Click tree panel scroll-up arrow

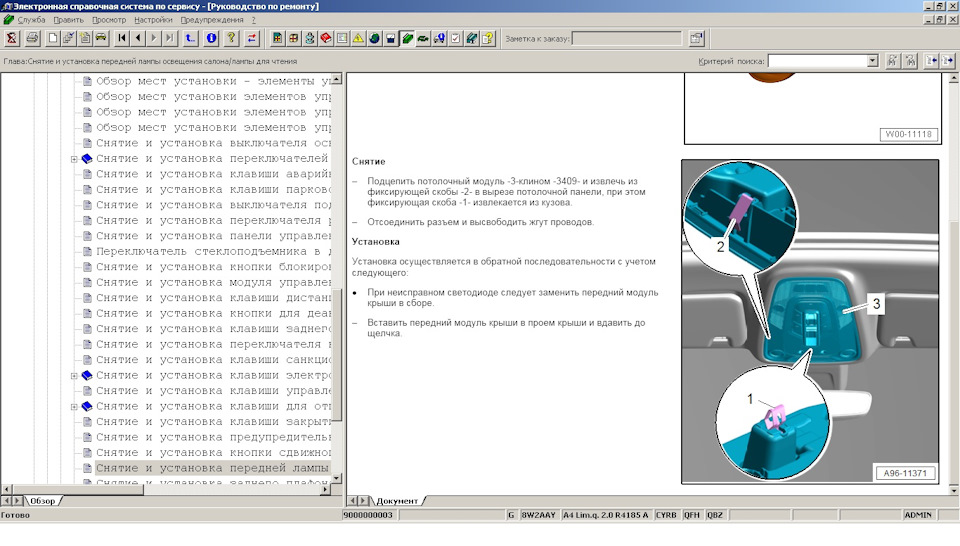337,79
